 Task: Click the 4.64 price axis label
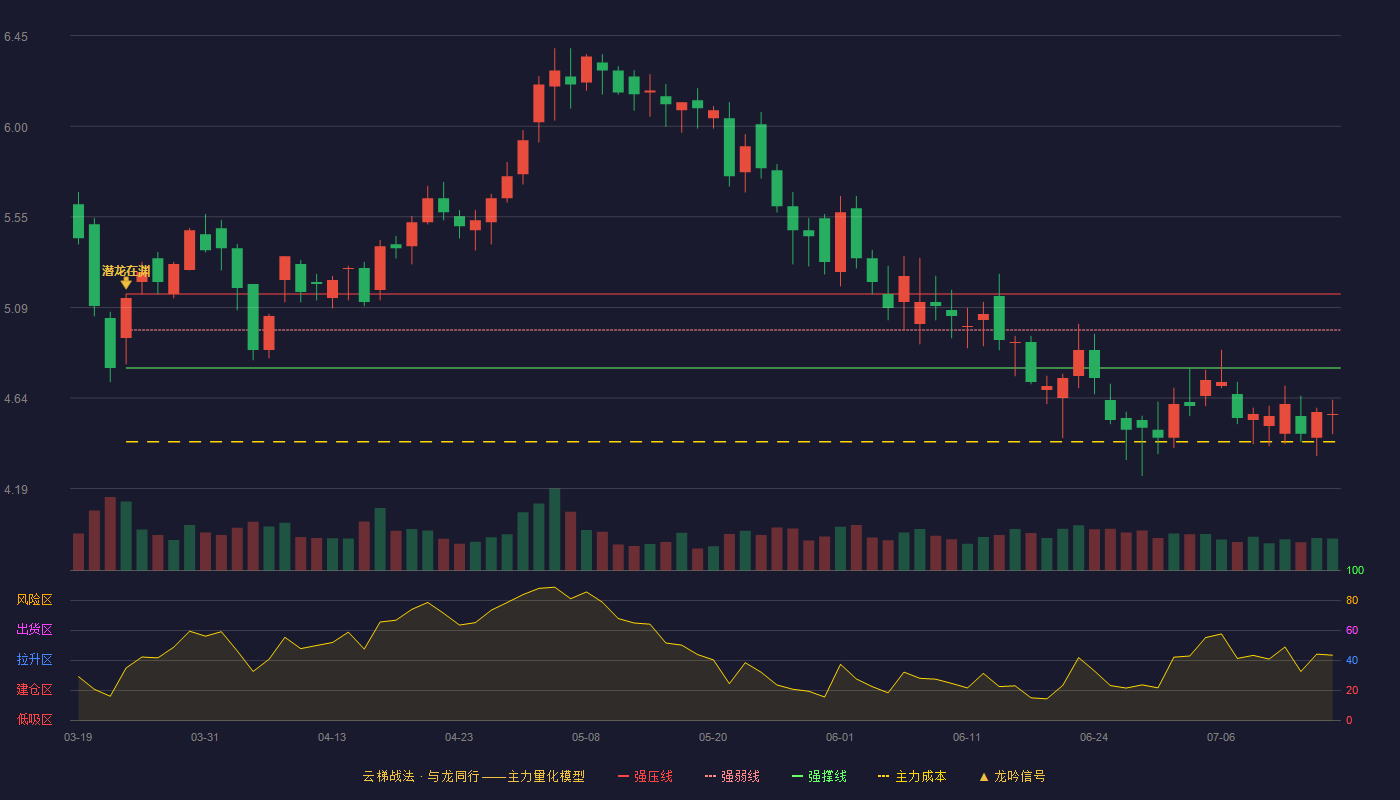[x=16, y=399]
